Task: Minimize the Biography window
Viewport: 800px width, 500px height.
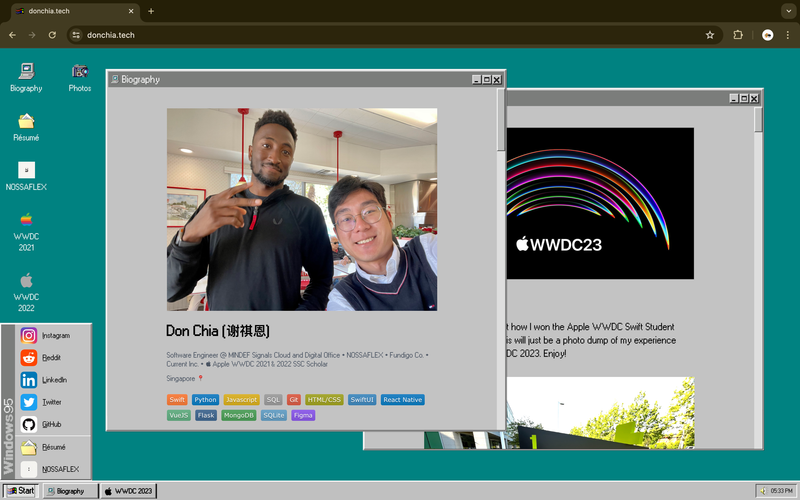Action: point(477,80)
